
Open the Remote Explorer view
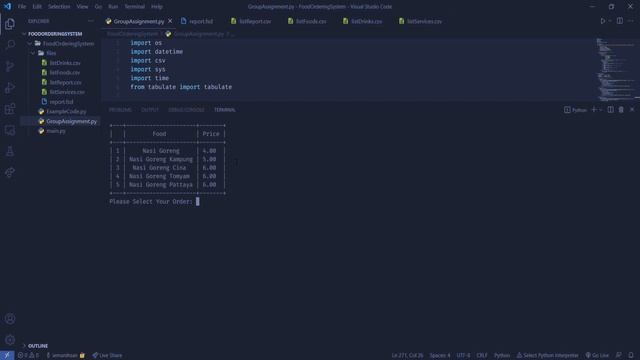pos(10,130)
